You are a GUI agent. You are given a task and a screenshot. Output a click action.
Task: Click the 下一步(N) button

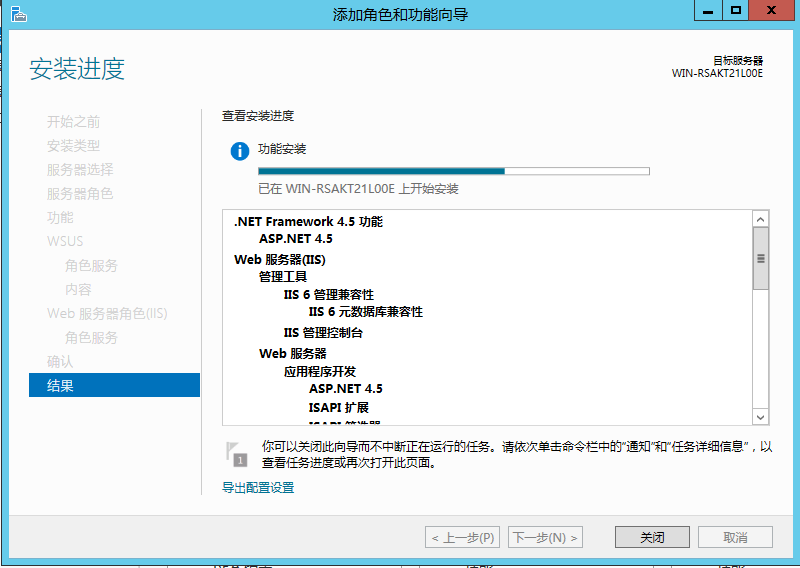click(x=545, y=537)
